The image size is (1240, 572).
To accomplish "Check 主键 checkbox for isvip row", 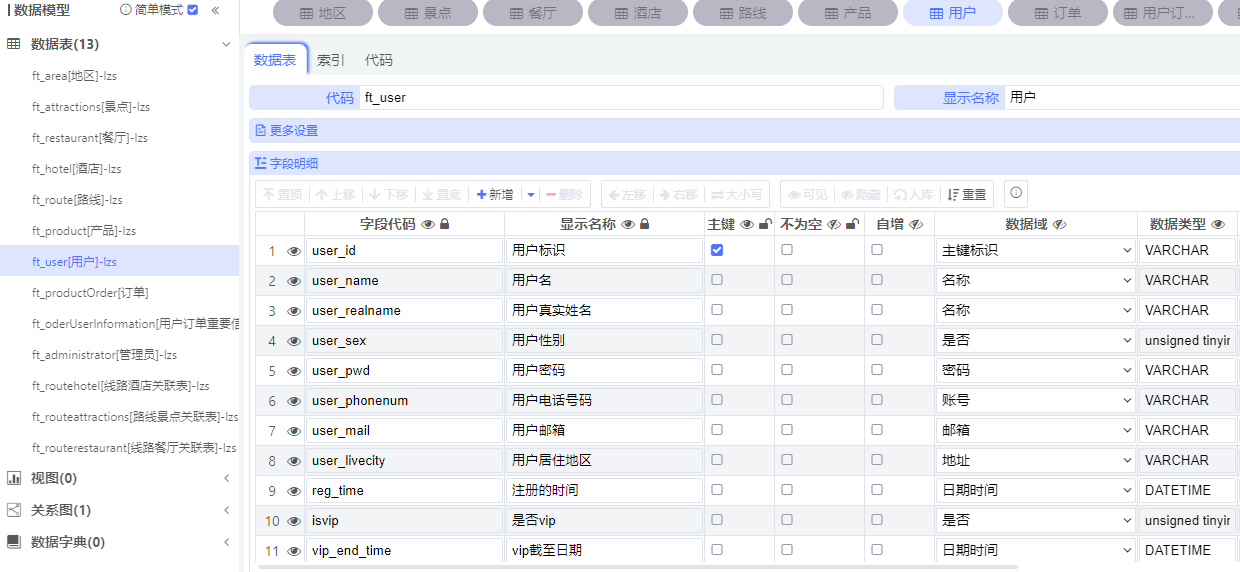I will (717, 520).
